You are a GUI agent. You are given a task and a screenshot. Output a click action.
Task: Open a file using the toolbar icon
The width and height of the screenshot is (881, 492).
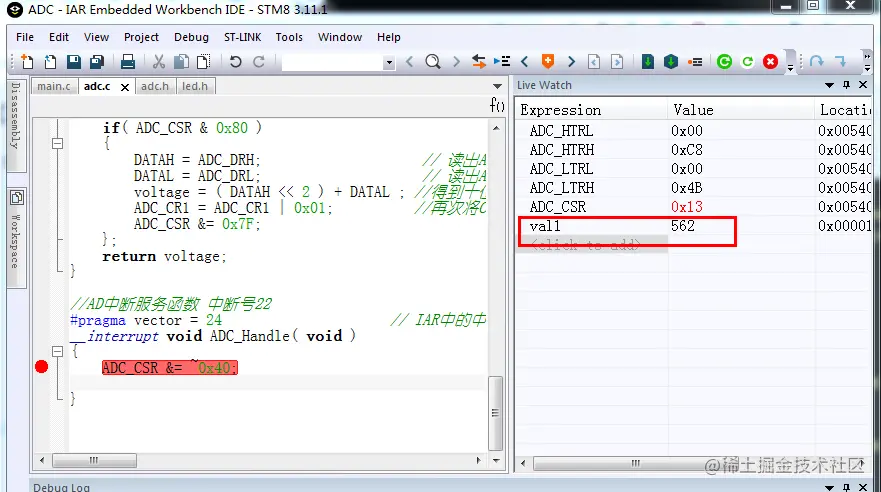[x=50, y=61]
